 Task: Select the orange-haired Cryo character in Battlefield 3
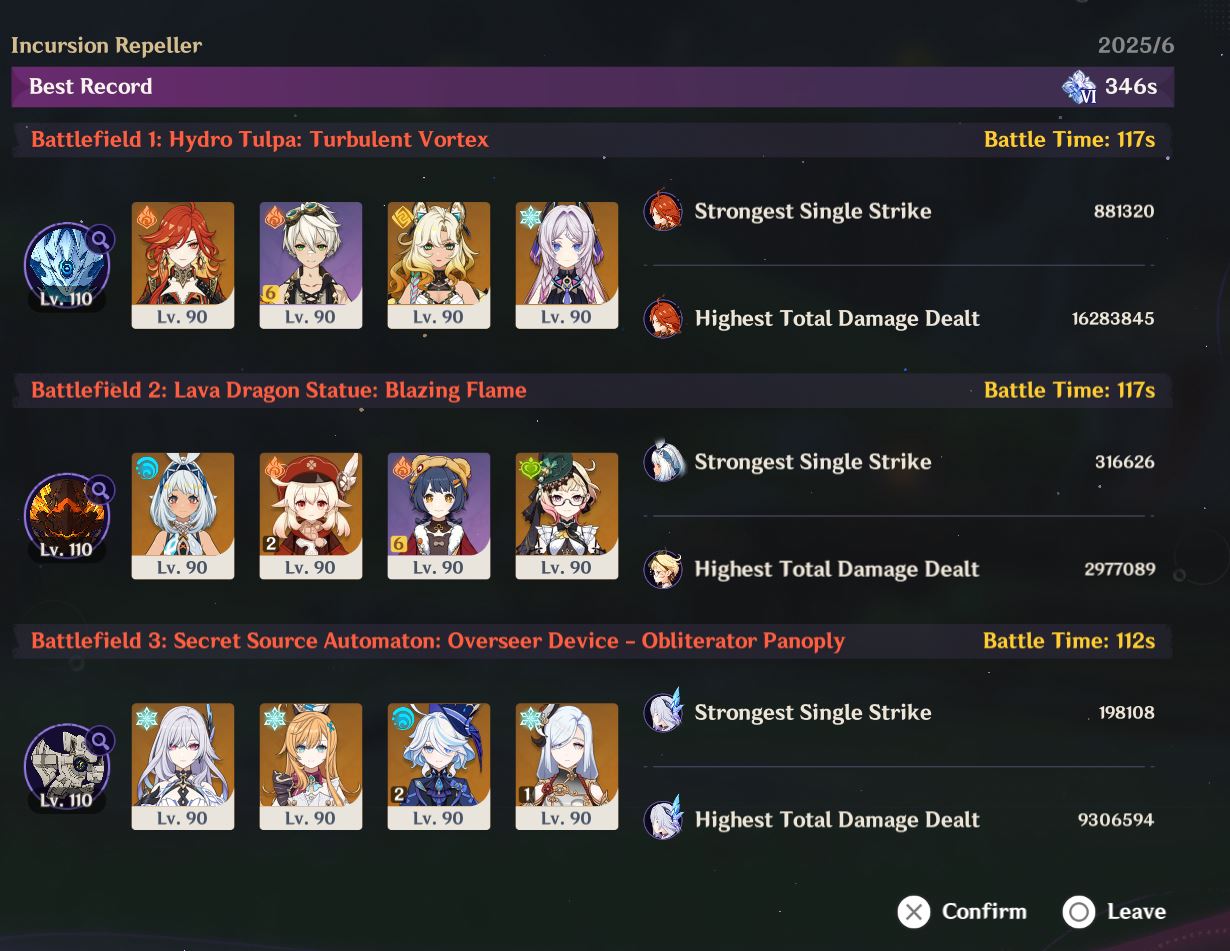pyautogui.click(x=311, y=767)
